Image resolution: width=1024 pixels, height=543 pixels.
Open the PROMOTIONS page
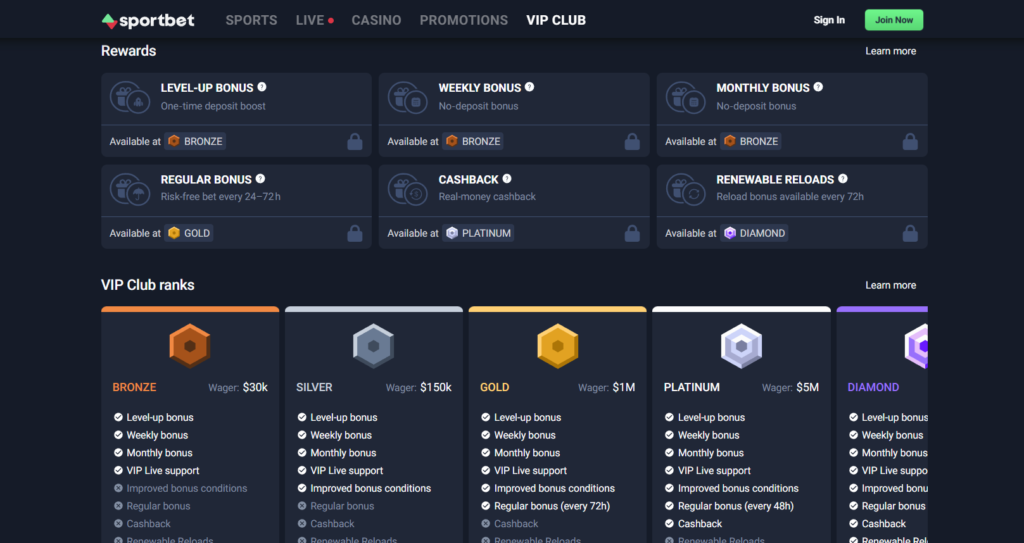tap(464, 20)
